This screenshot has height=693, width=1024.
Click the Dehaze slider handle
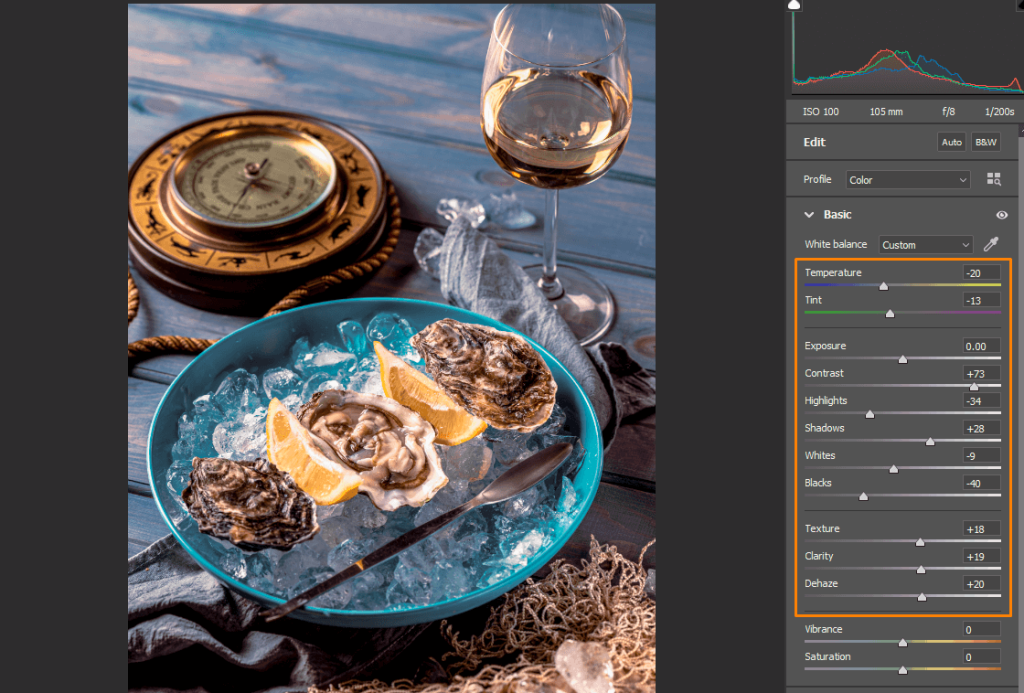click(x=921, y=596)
